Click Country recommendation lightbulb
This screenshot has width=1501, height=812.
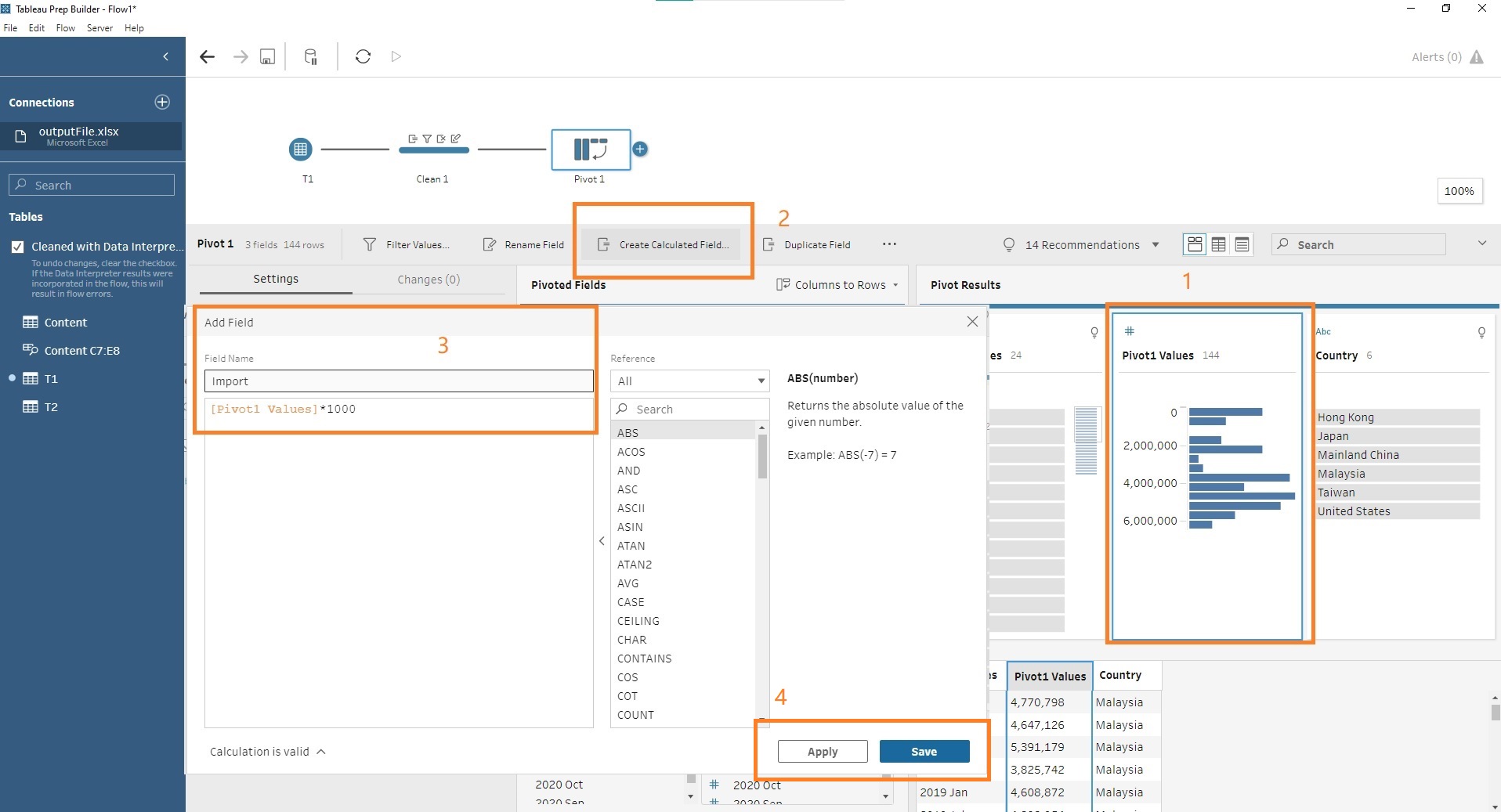pos(1481,332)
